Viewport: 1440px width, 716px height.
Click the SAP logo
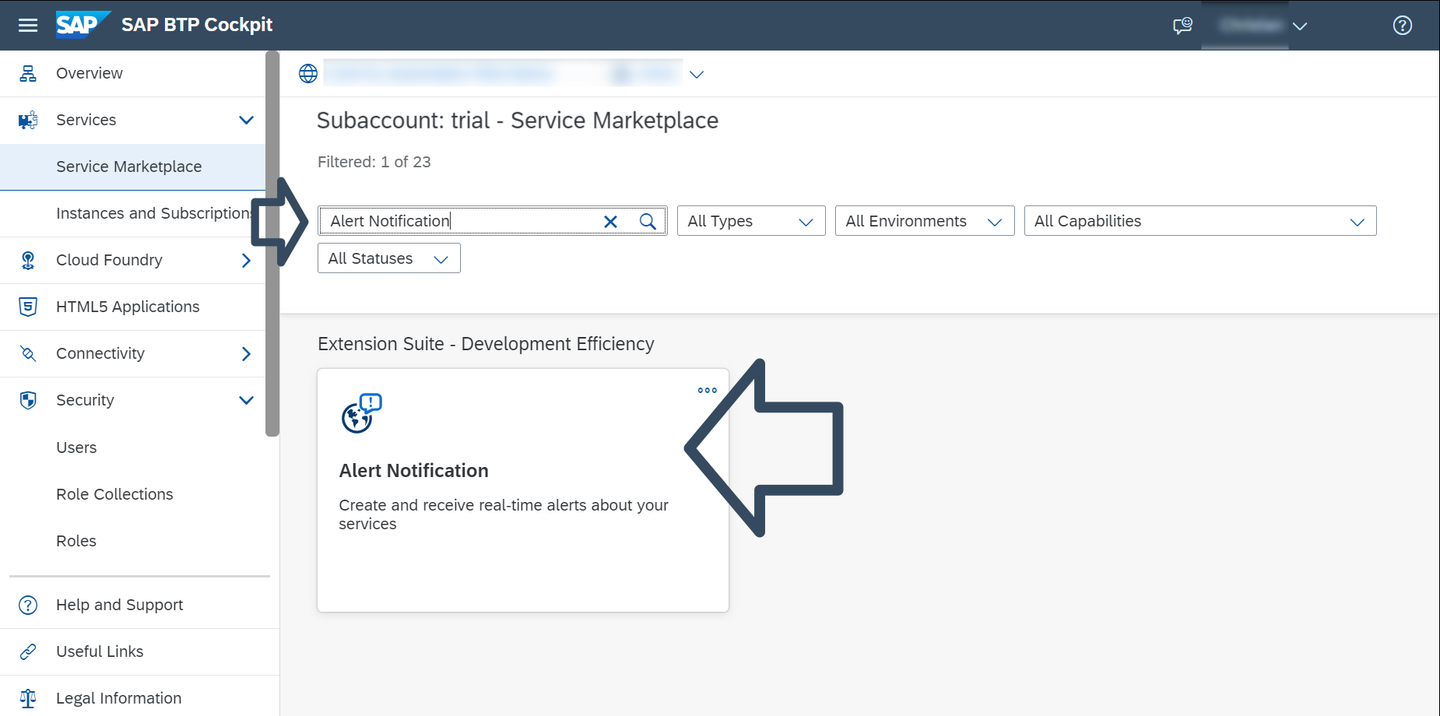coord(82,25)
